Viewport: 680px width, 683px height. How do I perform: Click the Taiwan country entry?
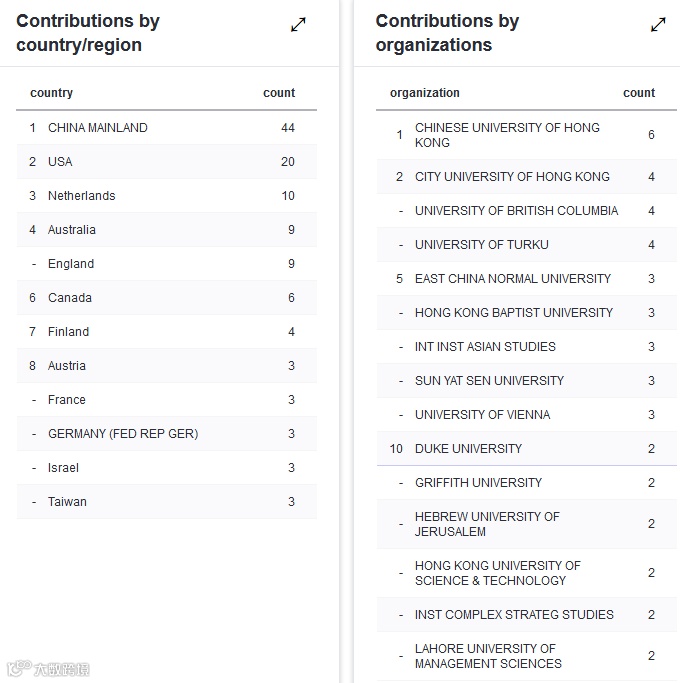(x=67, y=502)
